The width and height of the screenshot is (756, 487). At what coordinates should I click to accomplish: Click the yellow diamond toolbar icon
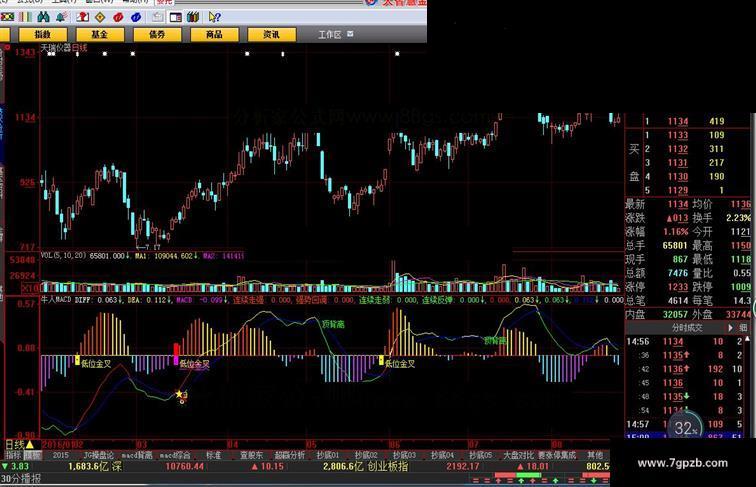tap(100, 17)
